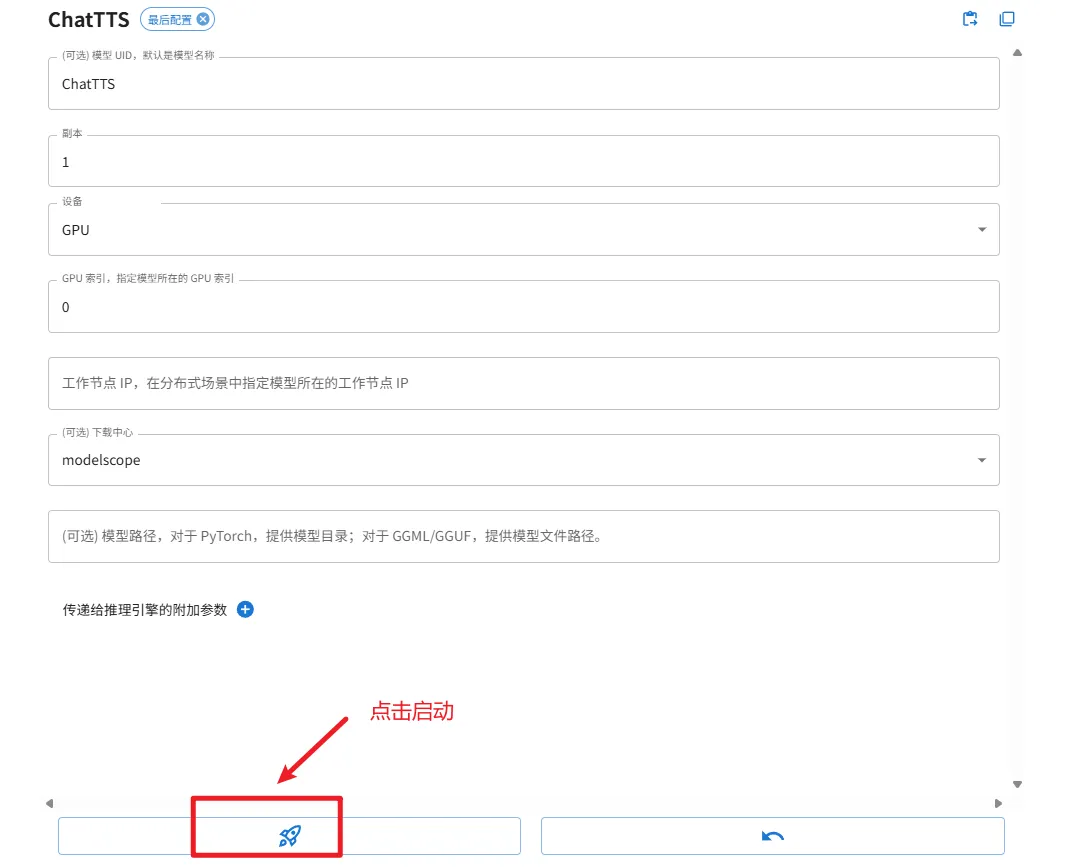Remove the 最后配置 chip via its x icon

pos(203,19)
